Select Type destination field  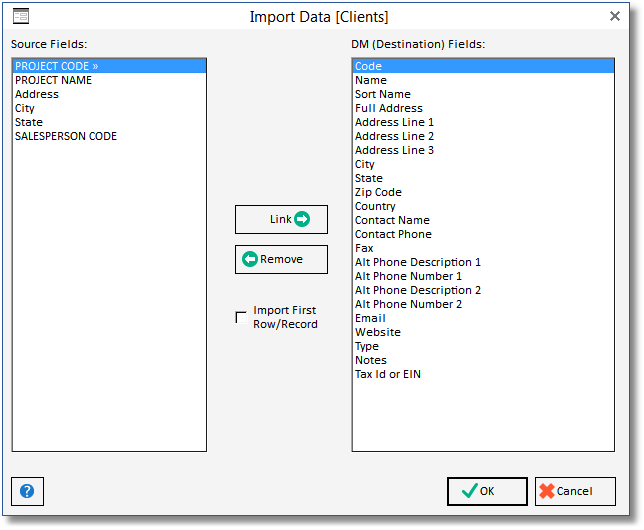(483, 346)
